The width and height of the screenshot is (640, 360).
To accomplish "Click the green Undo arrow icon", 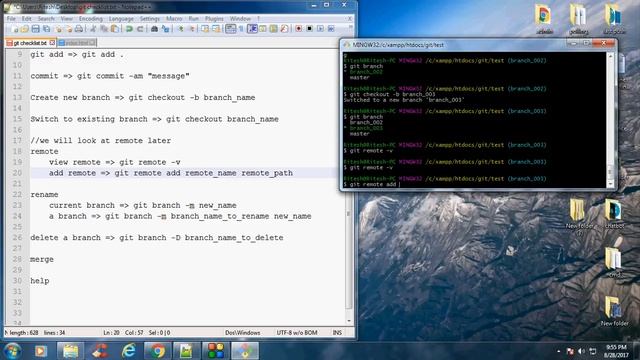I will pyautogui.click(x=129, y=29).
